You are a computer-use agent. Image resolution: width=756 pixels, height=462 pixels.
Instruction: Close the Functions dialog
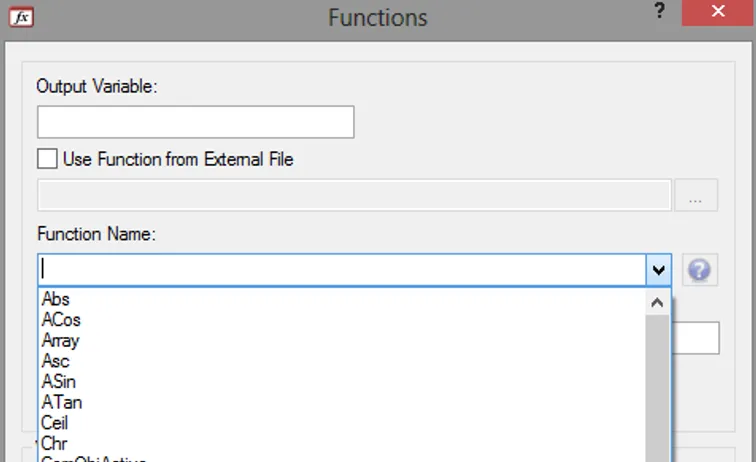coord(717,13)
